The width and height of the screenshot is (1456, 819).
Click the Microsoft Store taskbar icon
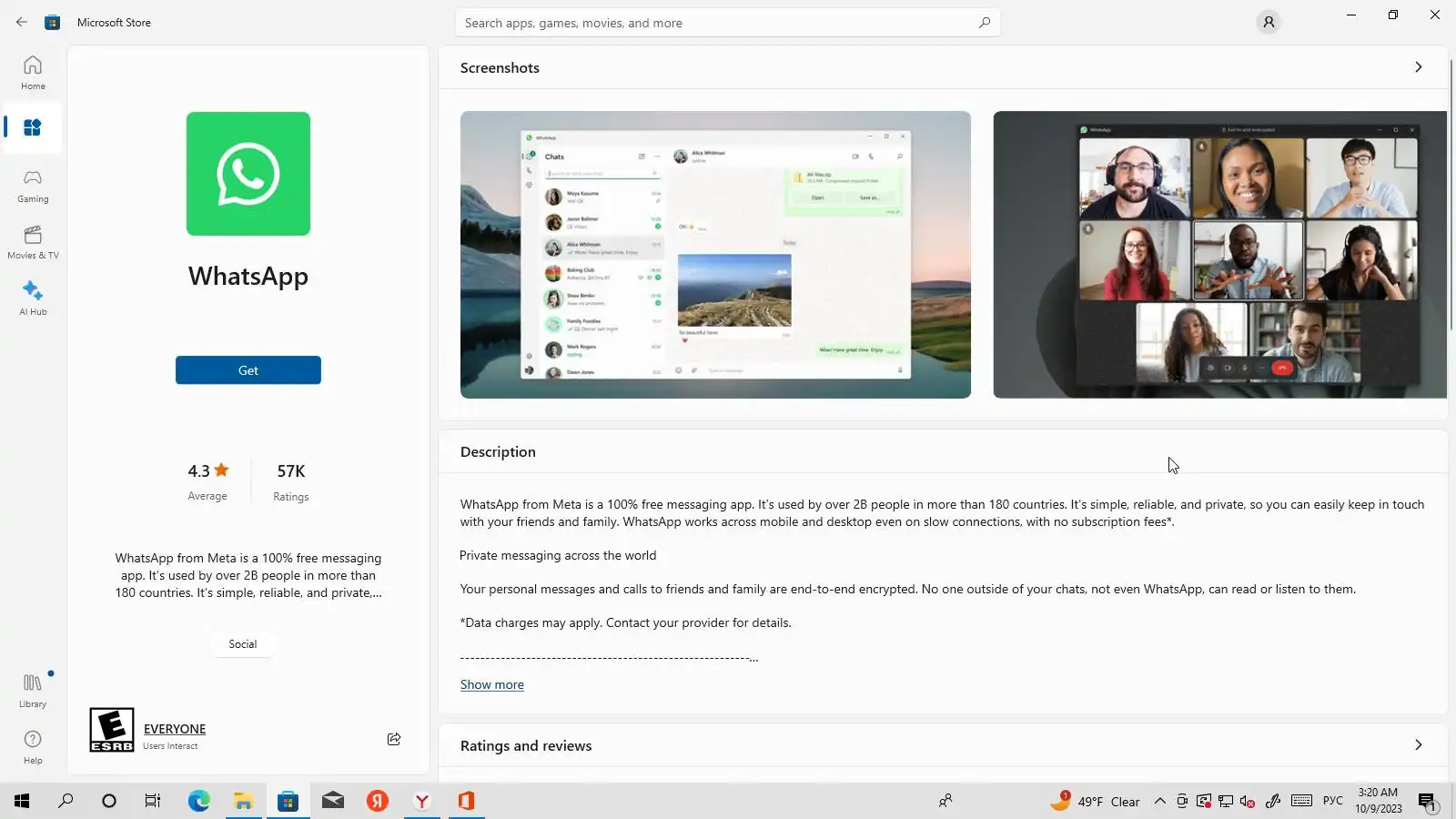click(288, 801)
